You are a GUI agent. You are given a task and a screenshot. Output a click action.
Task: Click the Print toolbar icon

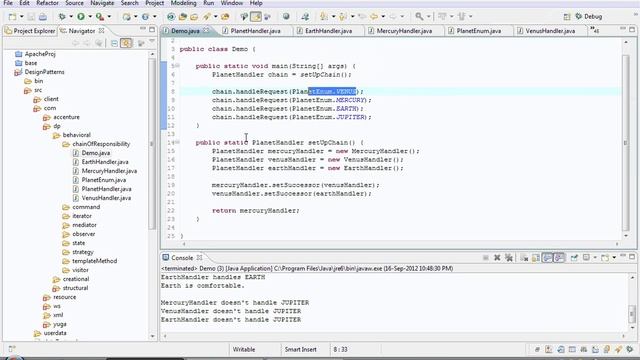(42, 17)
